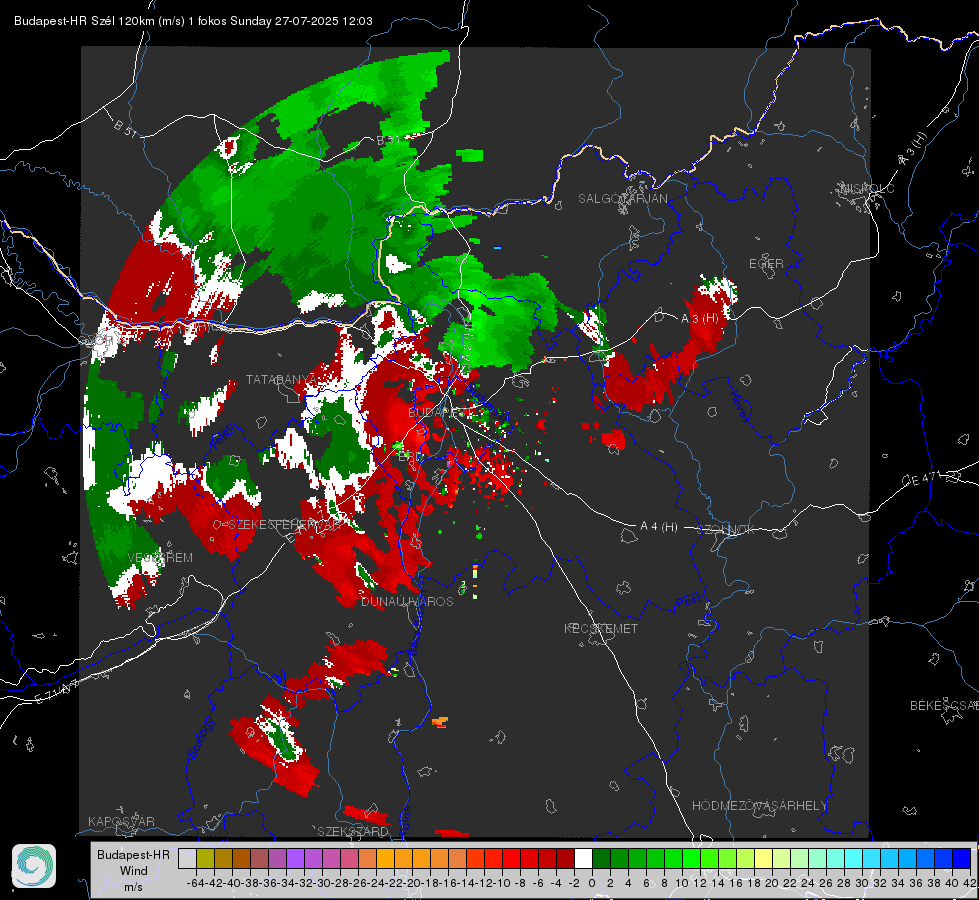Click the VESZPRÉM city label
979x900 pixels.
(160, 558)
